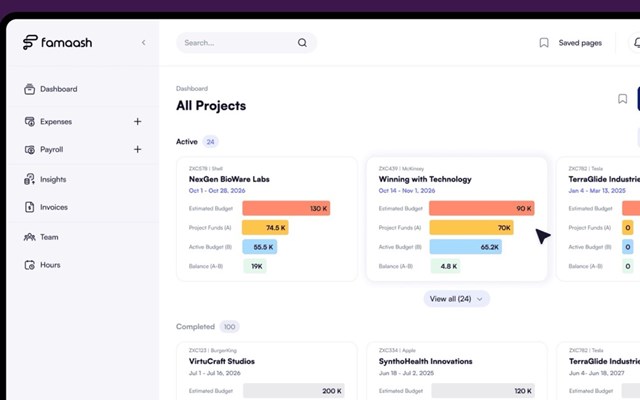This screenshot has height=400, width=640.
Task: Click Winning with Technology's 90 K bar
Action: point(482,208)
